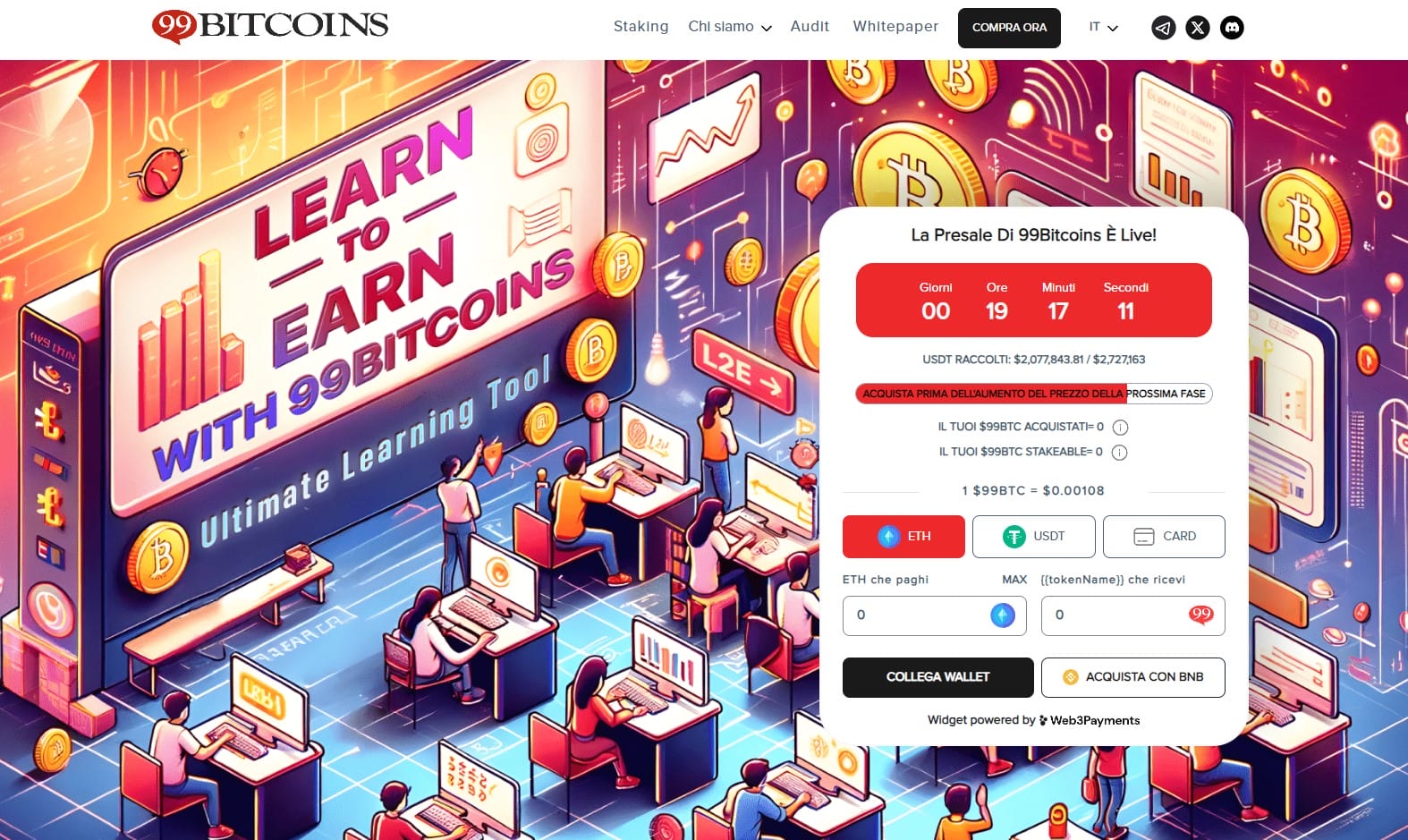Click the 99 token icon in receive field
The width and height of the screenshot is (1408, 840).
(x=1200, y=615)
